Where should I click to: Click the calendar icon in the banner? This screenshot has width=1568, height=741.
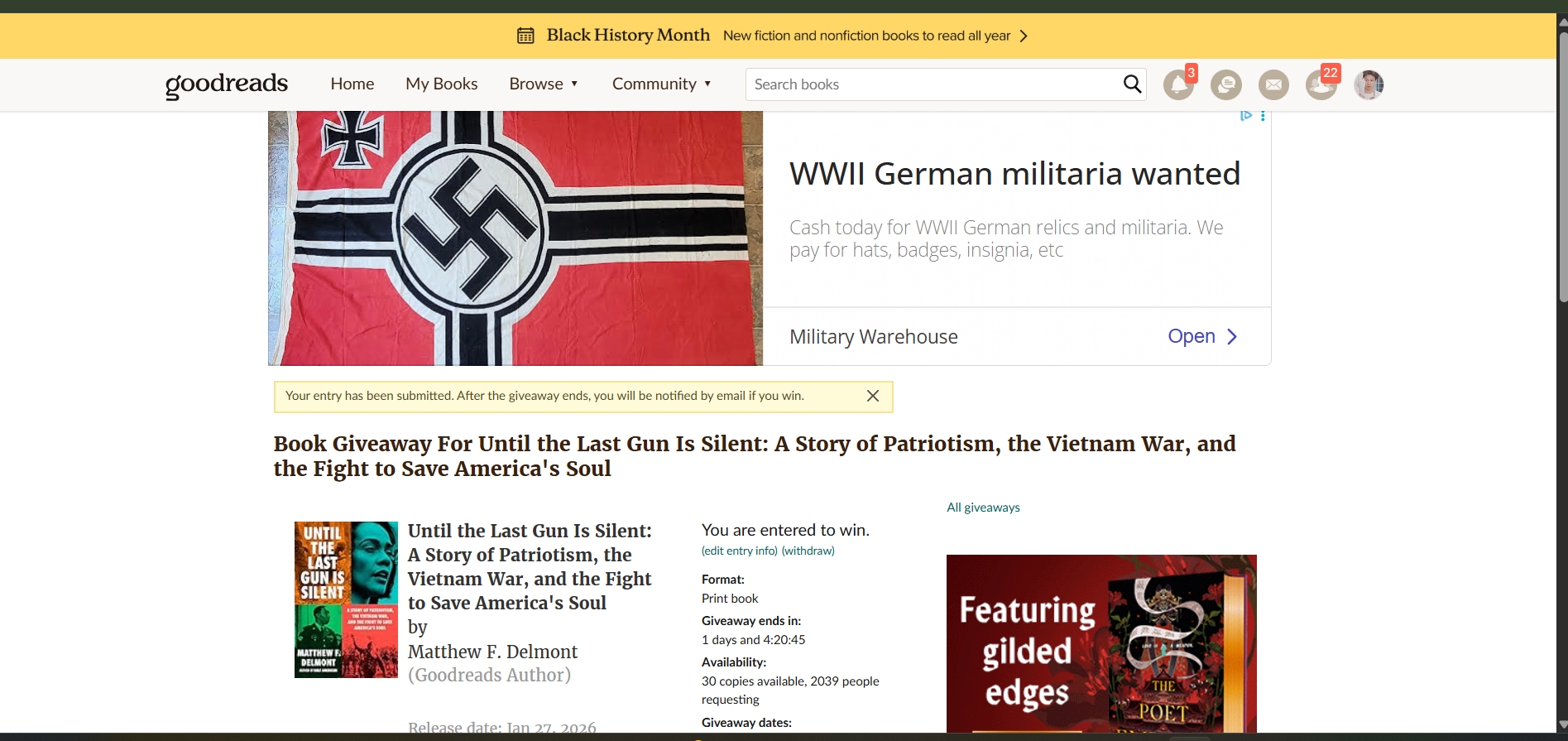point(525,36)
